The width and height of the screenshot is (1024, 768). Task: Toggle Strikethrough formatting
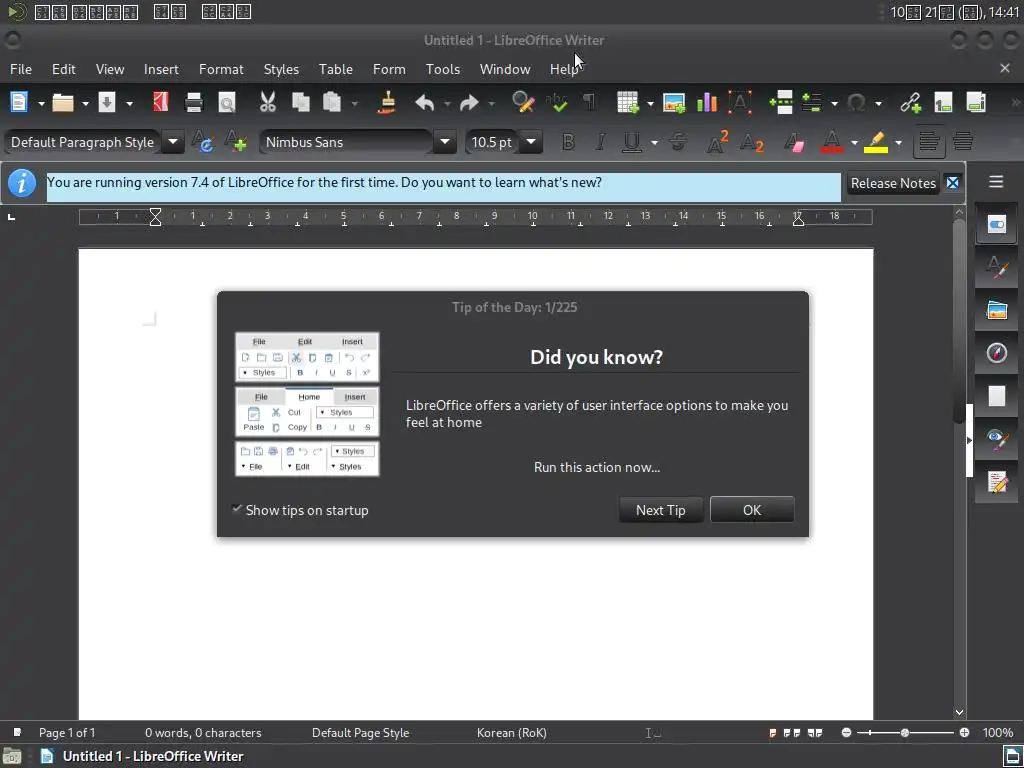(679, 142)
